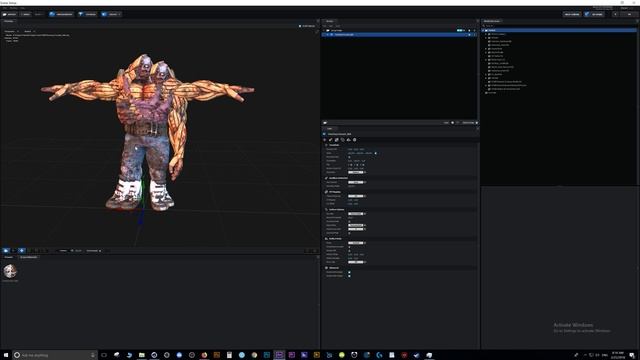
Task: Click the Windows taskbar search box
Action: (x=54, y=355)
